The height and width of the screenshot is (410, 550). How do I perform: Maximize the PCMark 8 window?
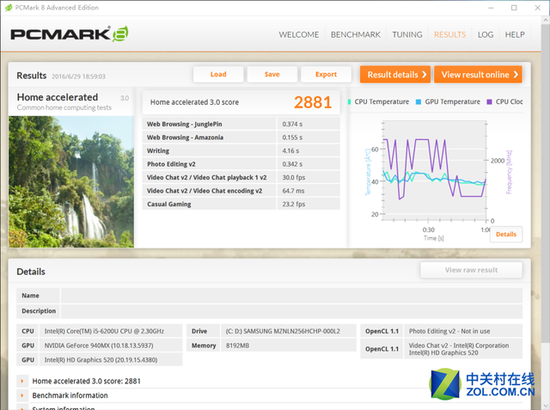pos(514,7)
